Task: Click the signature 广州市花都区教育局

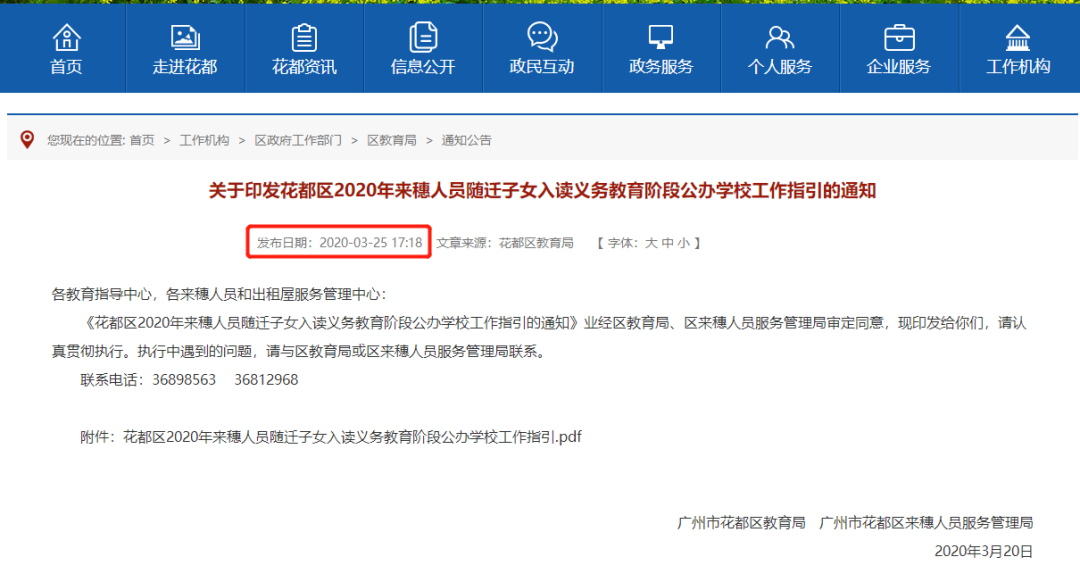Action: [741, 523]
